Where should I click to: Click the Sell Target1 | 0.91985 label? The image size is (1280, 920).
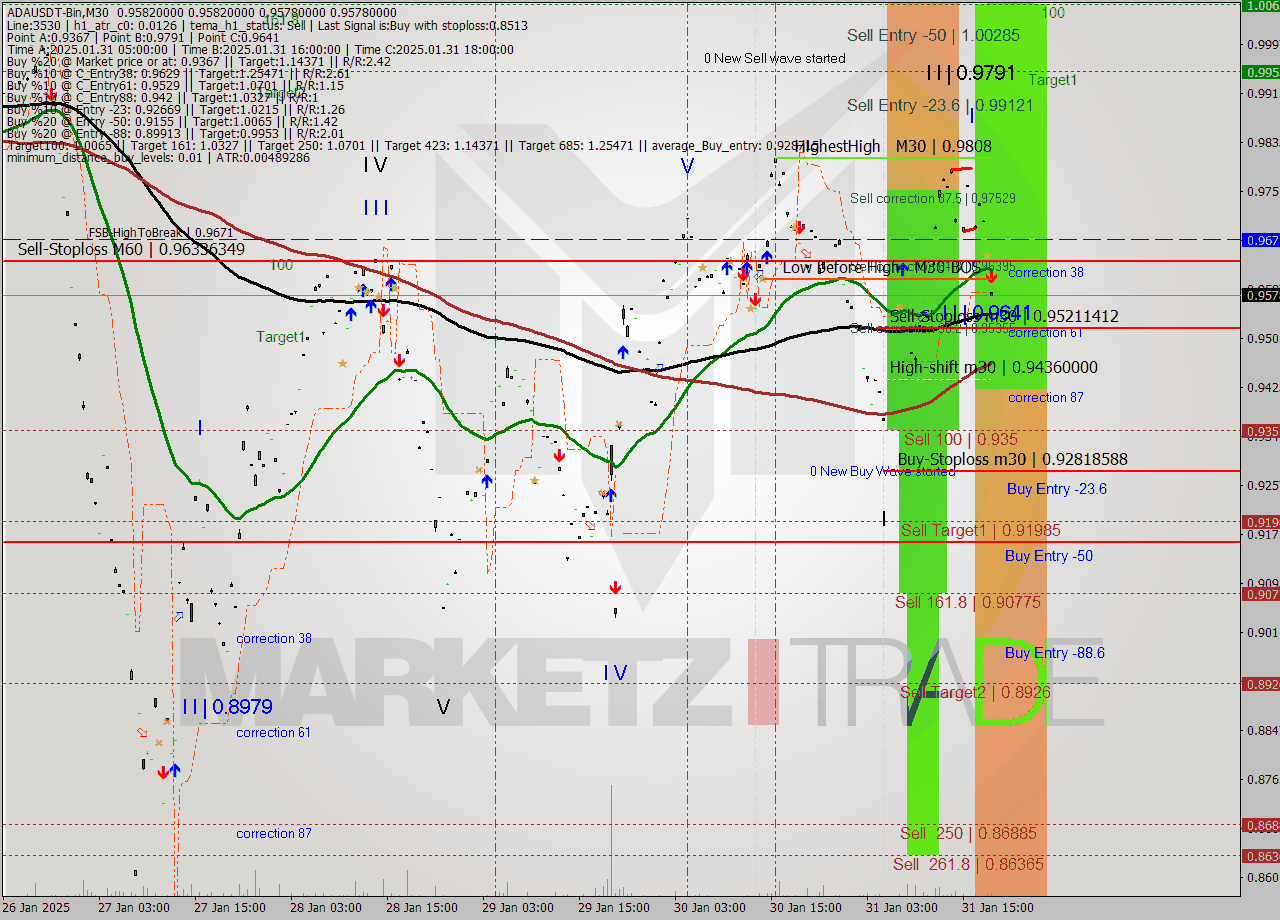coord(980,530)
